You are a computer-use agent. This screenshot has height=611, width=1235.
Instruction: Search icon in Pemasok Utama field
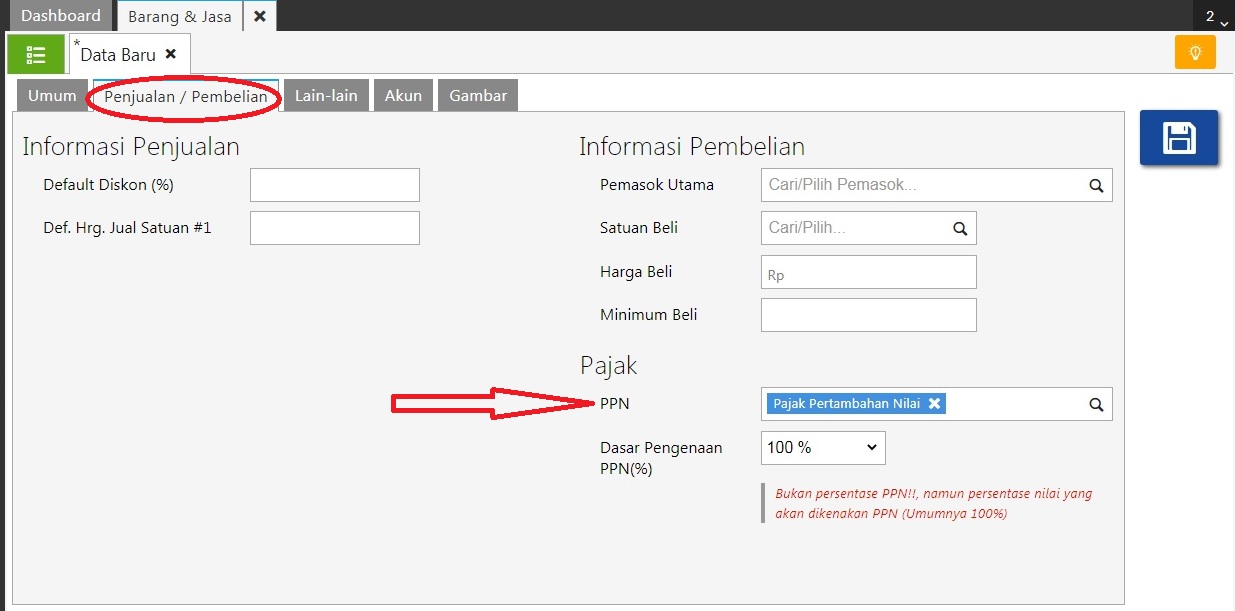tap(1096, 185)
